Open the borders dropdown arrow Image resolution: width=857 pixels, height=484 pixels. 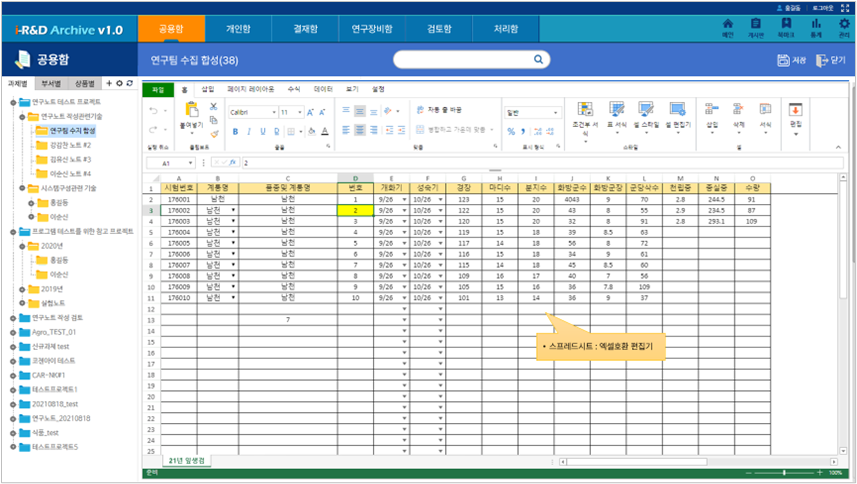pos(301,132)
